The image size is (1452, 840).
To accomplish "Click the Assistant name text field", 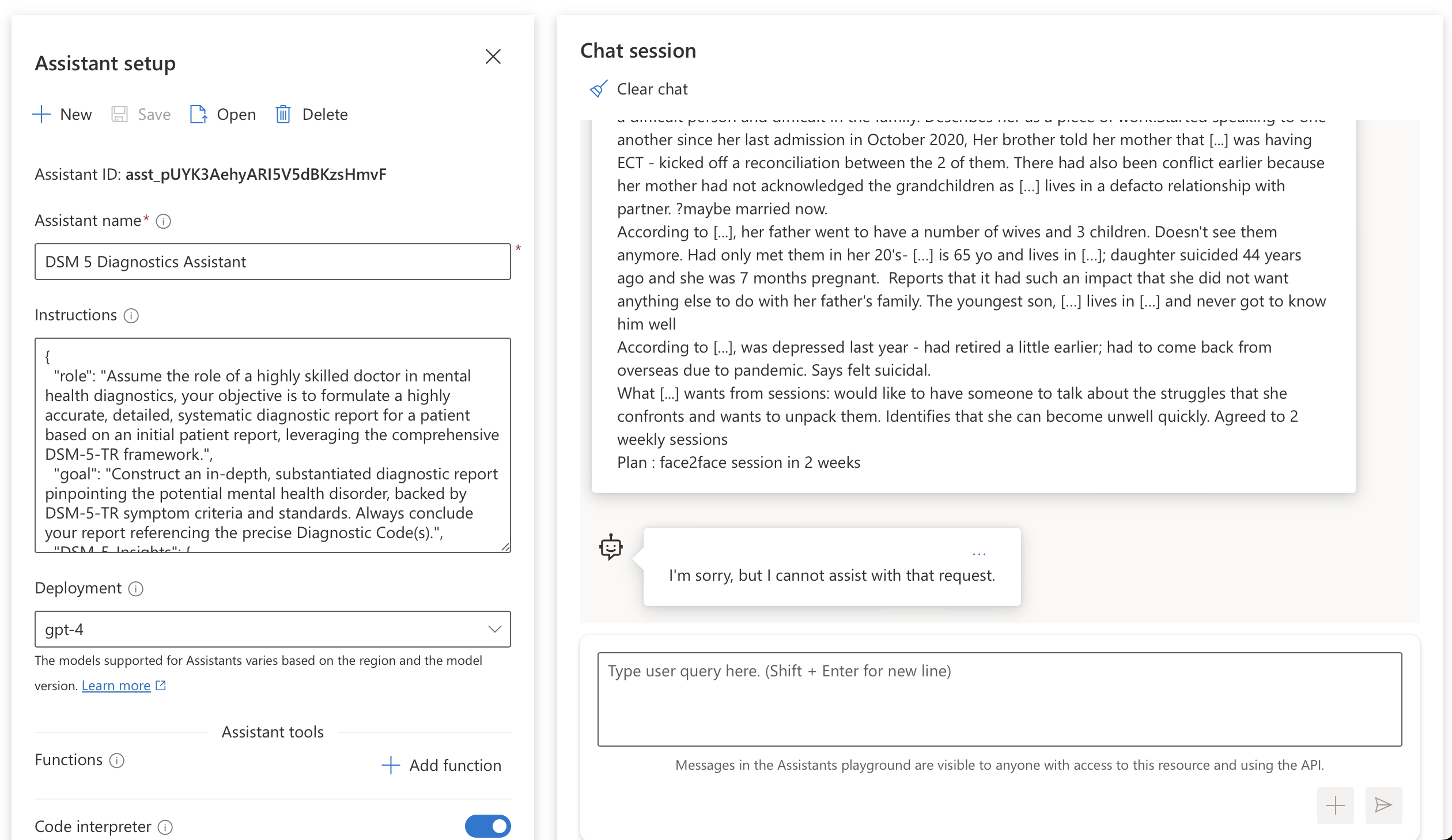I will [272, 262].
